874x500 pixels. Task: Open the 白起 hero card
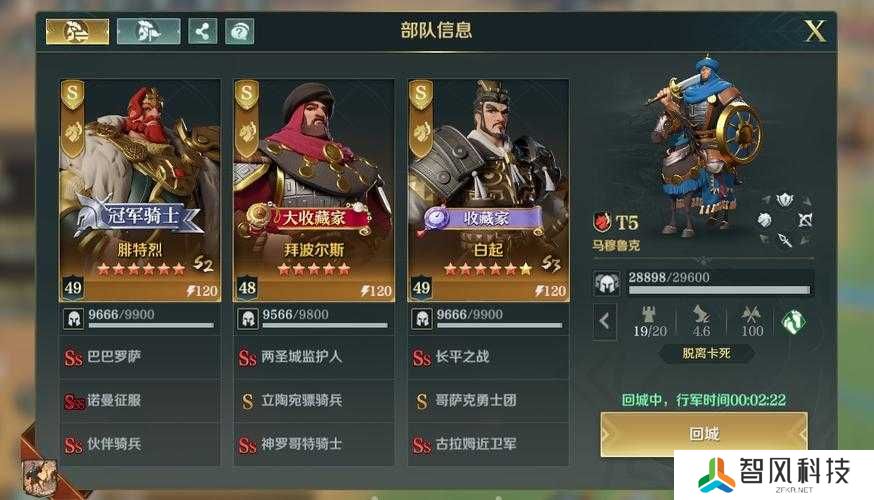tap(488, 190)
